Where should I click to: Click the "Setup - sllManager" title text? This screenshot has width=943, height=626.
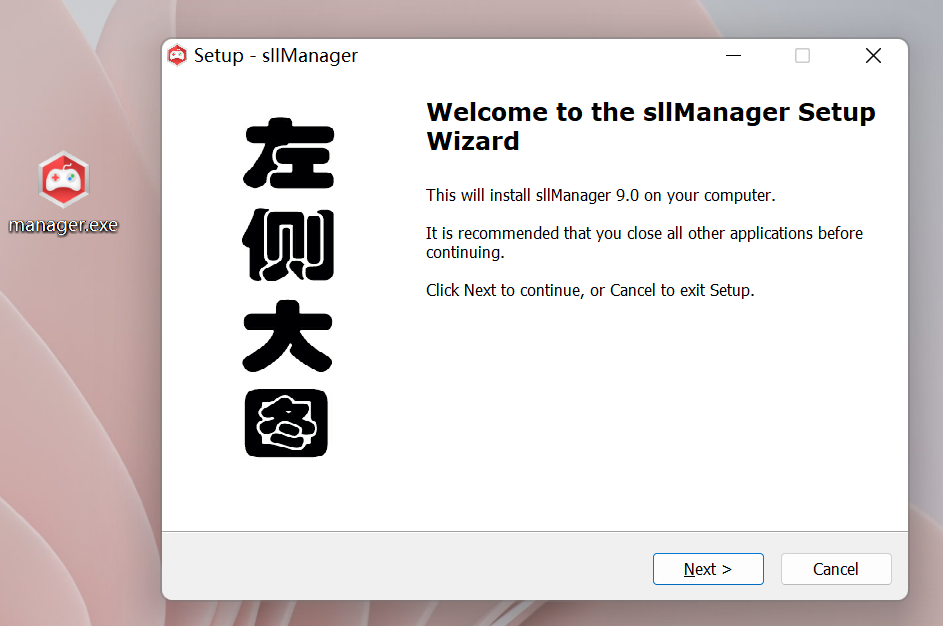(x=276, y=56)
